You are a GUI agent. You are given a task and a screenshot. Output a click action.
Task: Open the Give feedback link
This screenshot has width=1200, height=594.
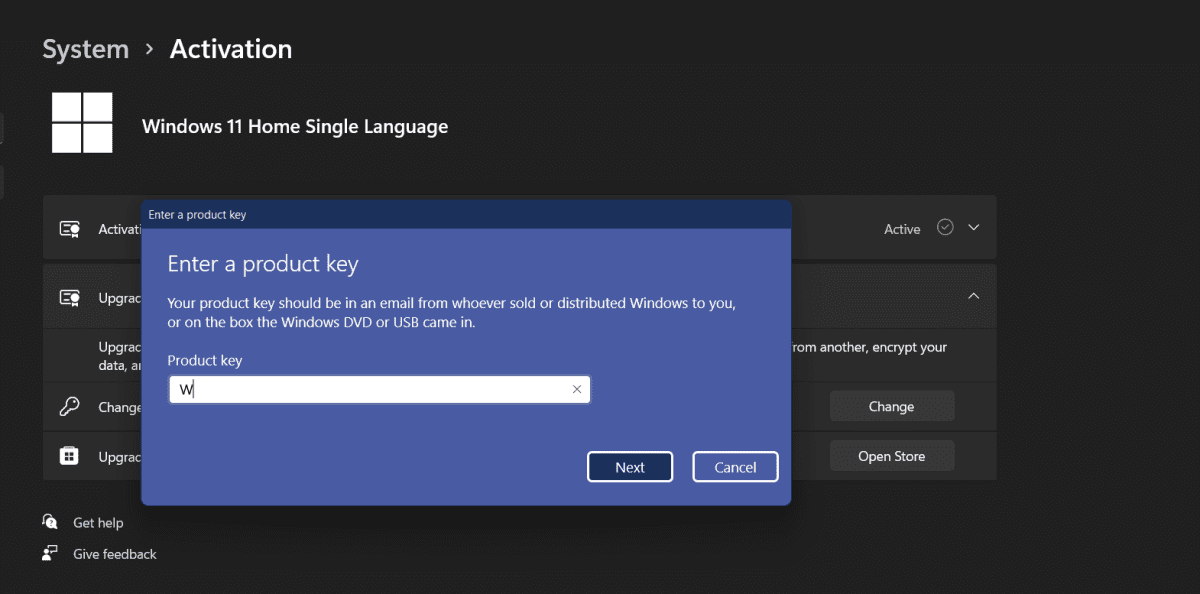[x=115, y=553]
